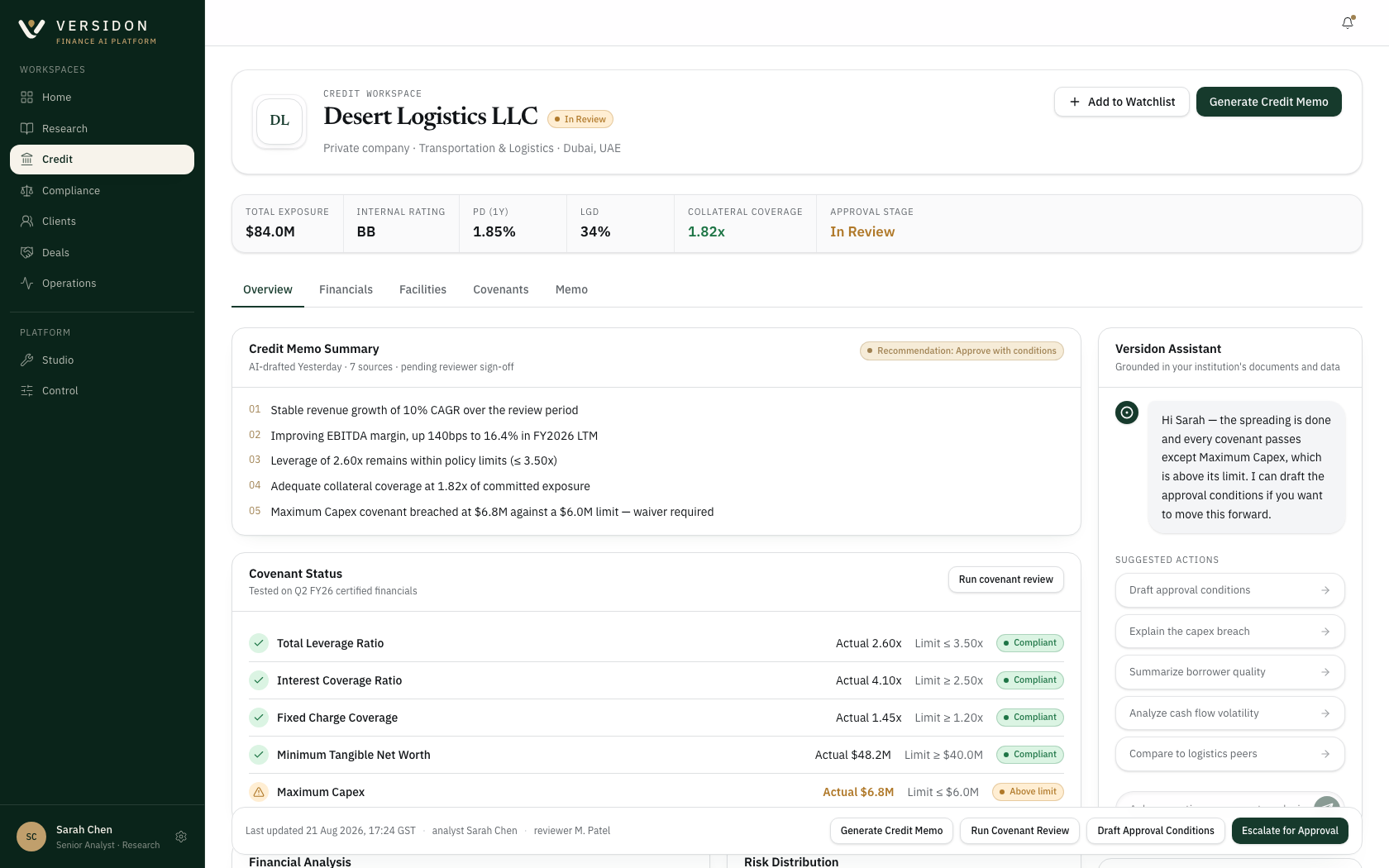Open Deals workspace
The height and width of the screenshot is (868, 1389).
tap(102, 253)
